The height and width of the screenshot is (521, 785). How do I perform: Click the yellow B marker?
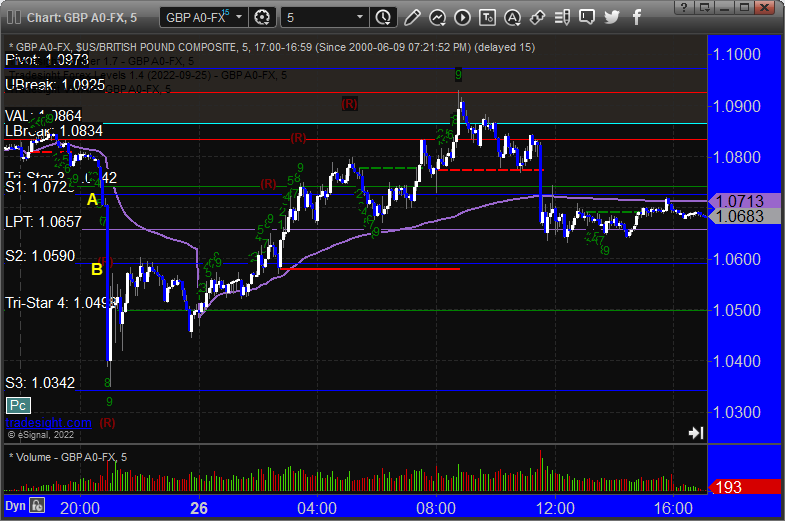pyautogui.click(x=97, y=269)
